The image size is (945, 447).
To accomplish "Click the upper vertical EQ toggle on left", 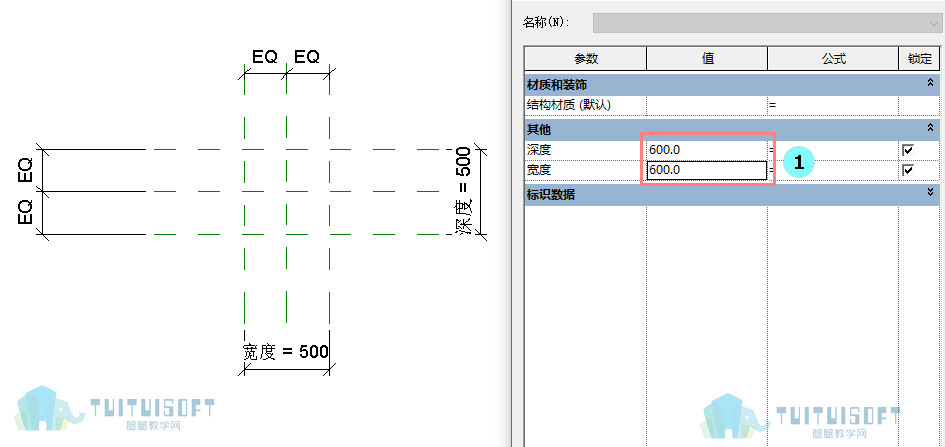I will tap(25, 169).
